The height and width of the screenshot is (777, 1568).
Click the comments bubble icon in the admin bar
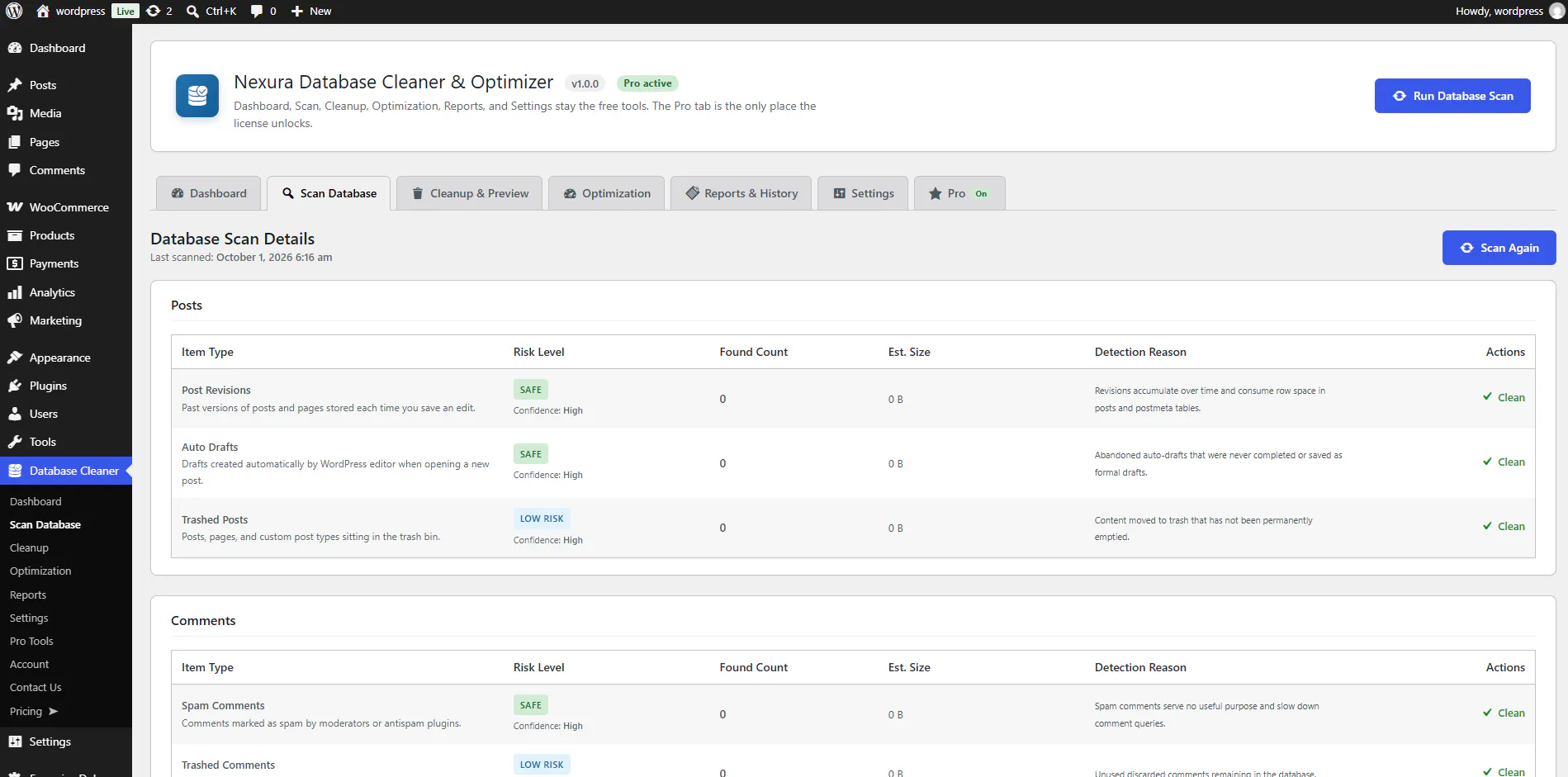click(257, 11)
